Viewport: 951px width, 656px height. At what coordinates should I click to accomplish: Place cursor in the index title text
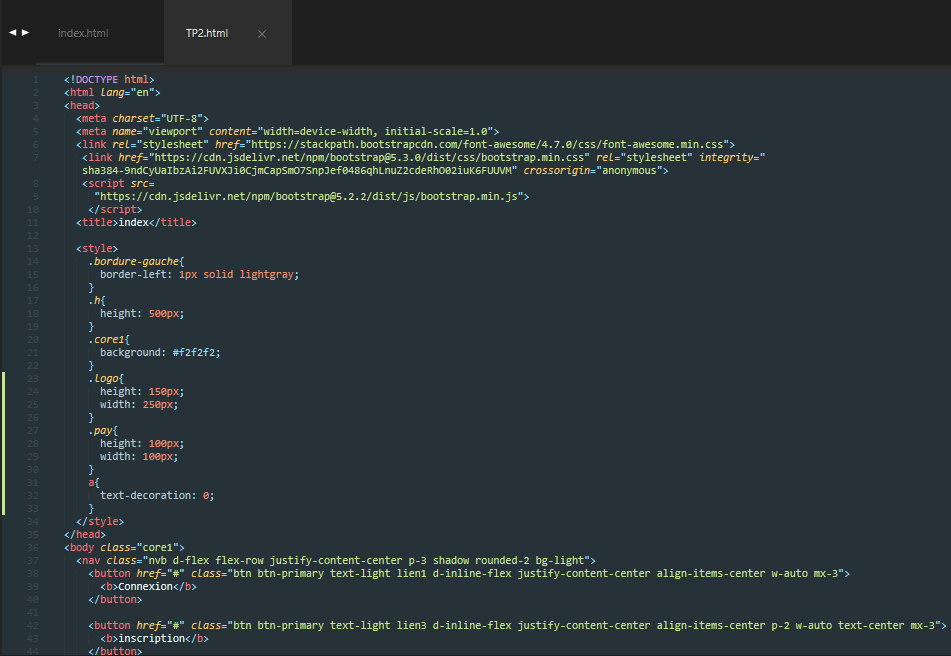pyautogui.click(x=133, y=222)
